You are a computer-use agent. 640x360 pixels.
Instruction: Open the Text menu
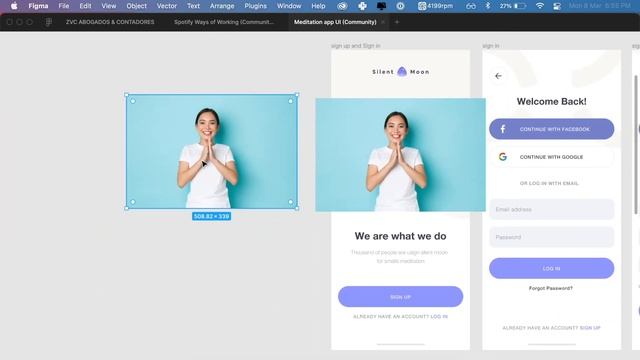click(193, 6)
